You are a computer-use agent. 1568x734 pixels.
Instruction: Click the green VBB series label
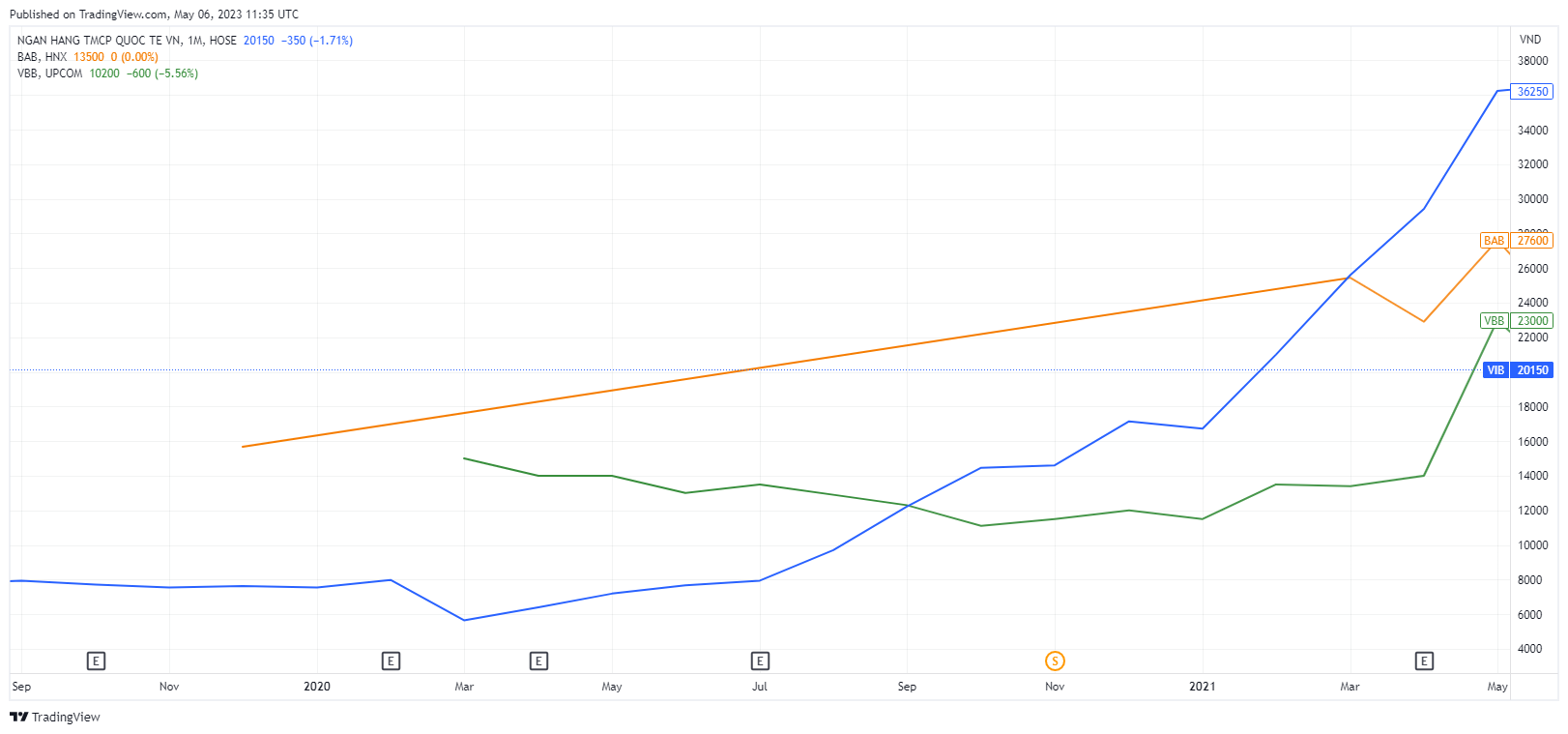(1494, 321)
